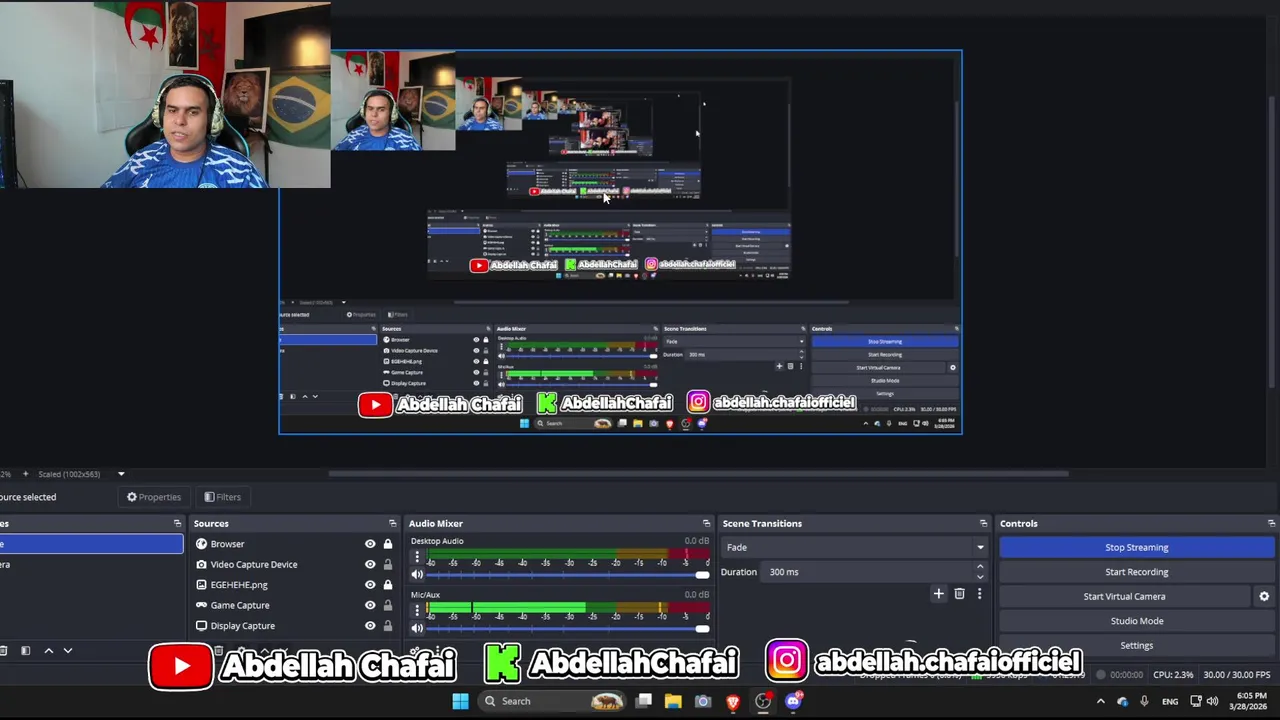Pop out the Sources dock
The width and height of the screenshot is (1280, 720).
[392, 523]
